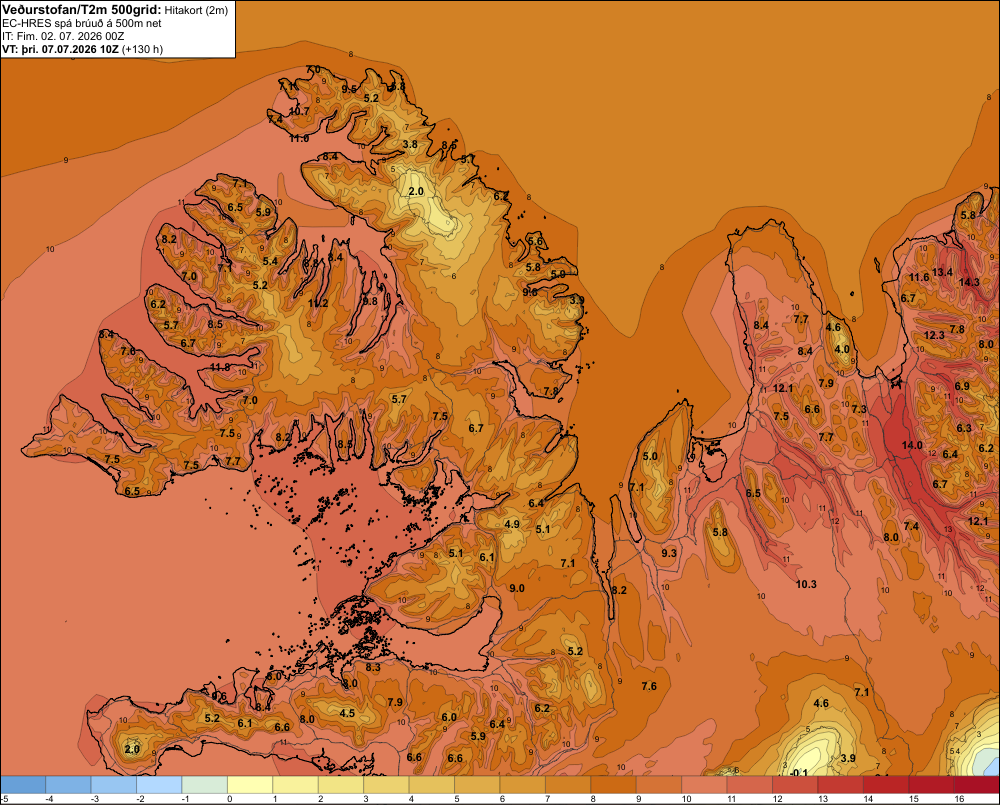Click the 9.3 temperature label
Image resolution: width=1000 pixels, height=805 pixels.
(x=669, y=553)
